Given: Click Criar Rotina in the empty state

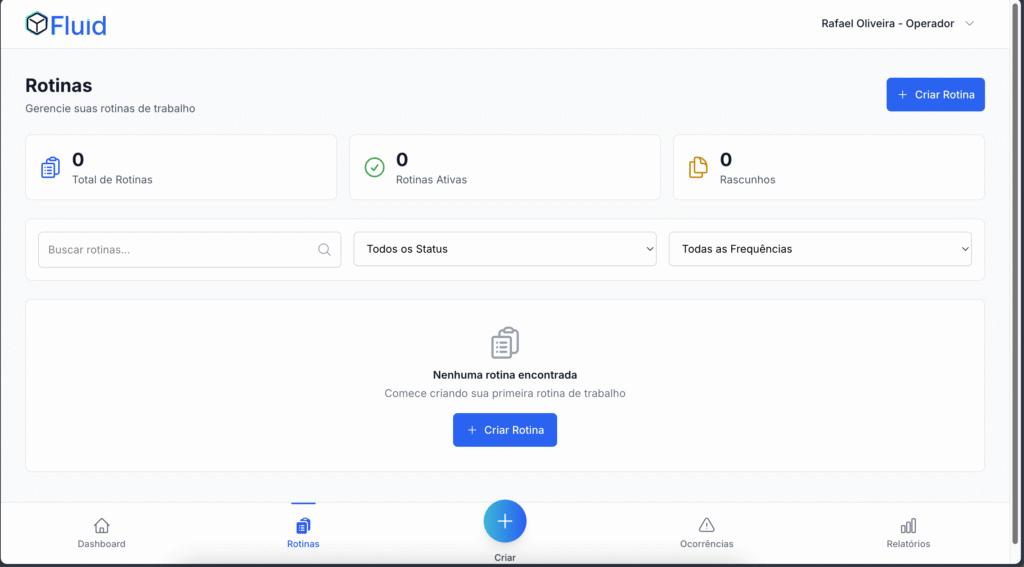Looking at the screenshot, I should (504, 430).
